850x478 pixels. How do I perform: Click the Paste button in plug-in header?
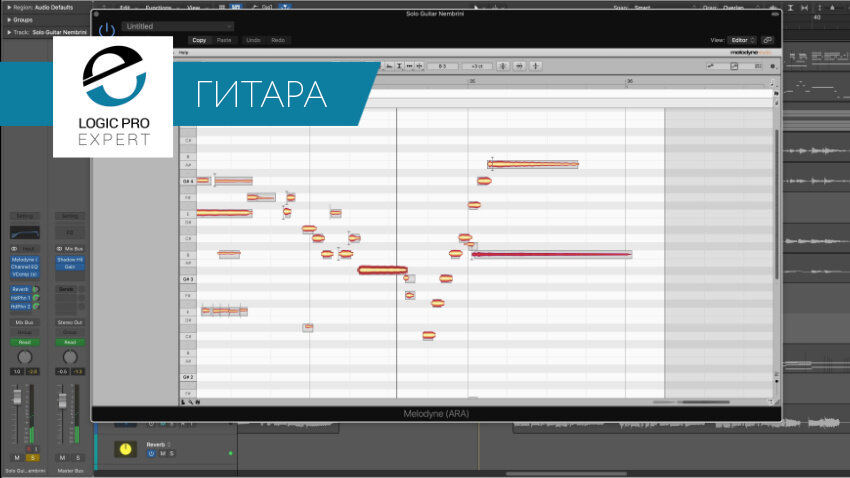point(224,40)
